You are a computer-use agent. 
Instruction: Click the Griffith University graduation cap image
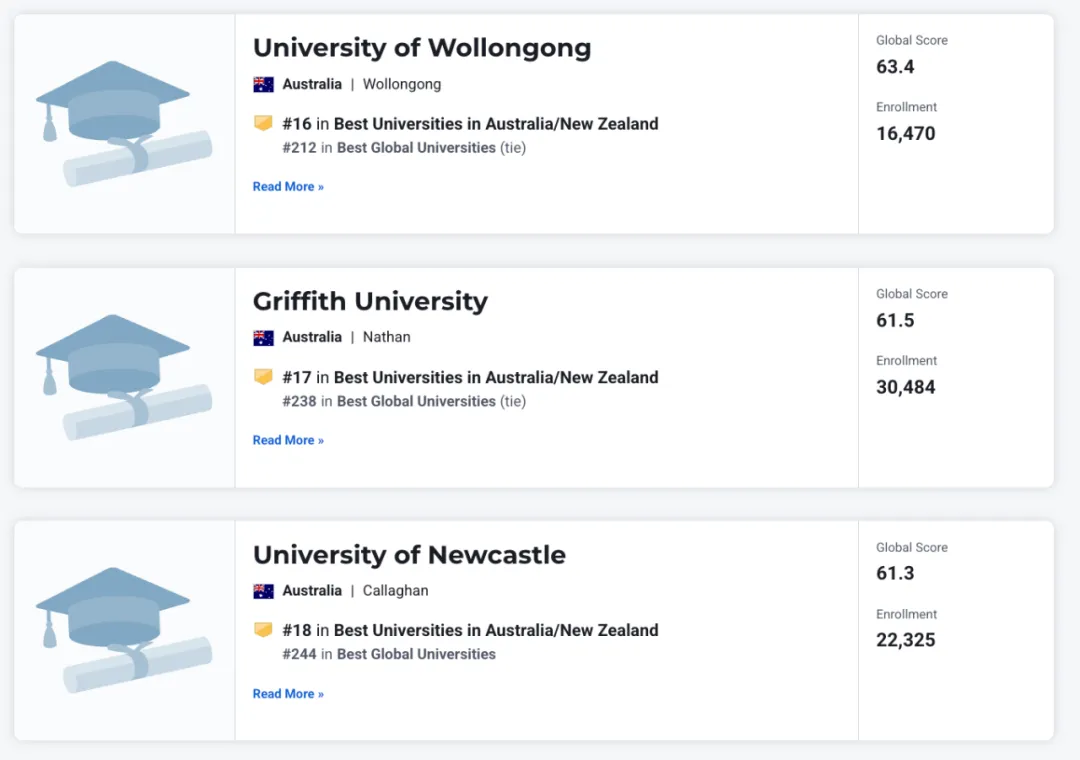pyautogui.click(x=124, y=377)
